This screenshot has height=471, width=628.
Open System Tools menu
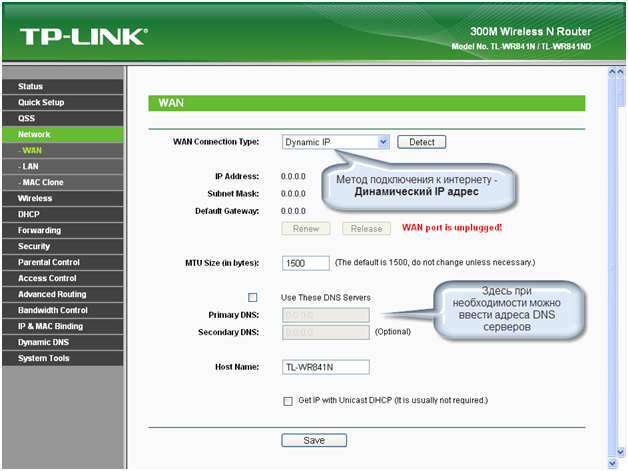(62, 359)
